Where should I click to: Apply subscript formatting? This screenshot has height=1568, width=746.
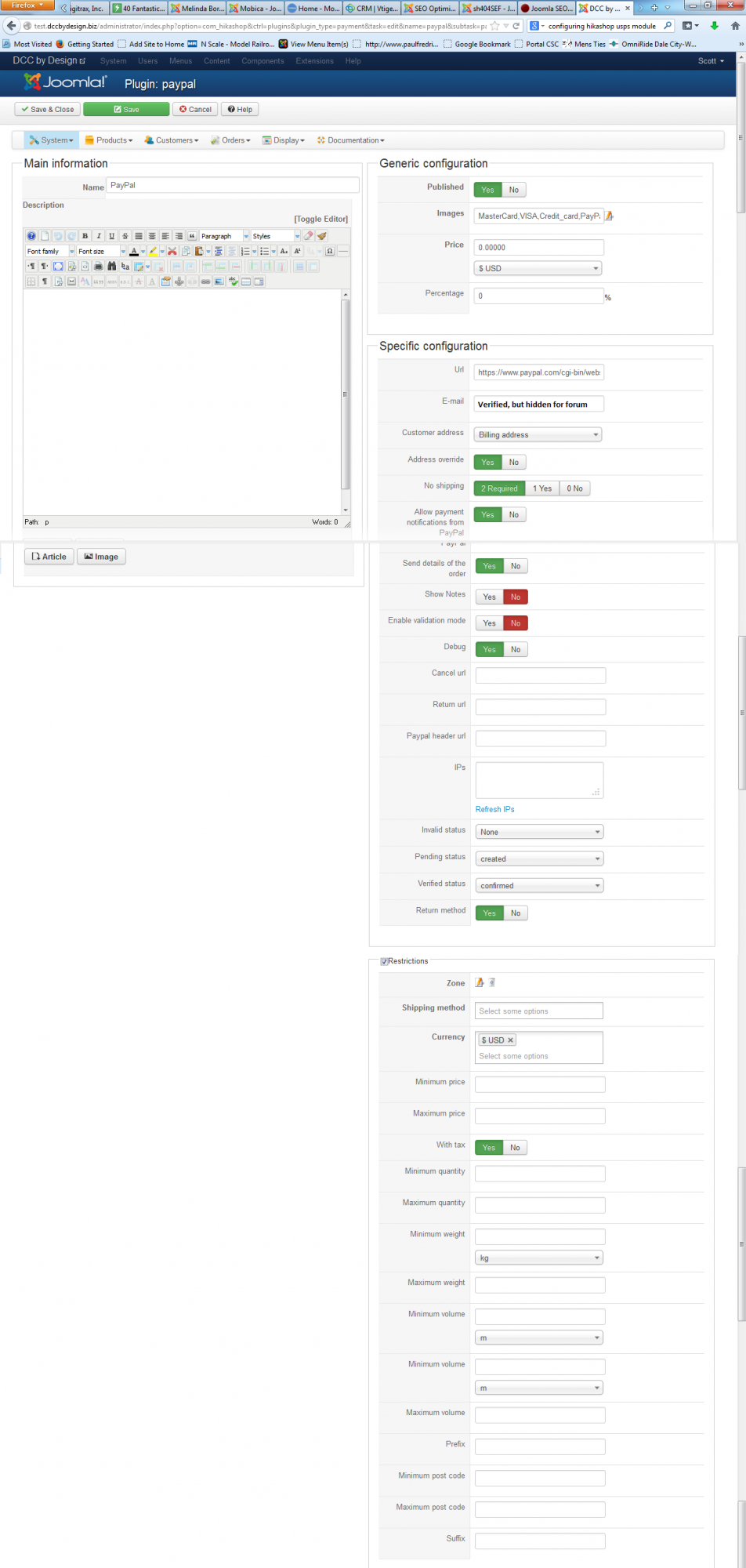pos(284,251)
